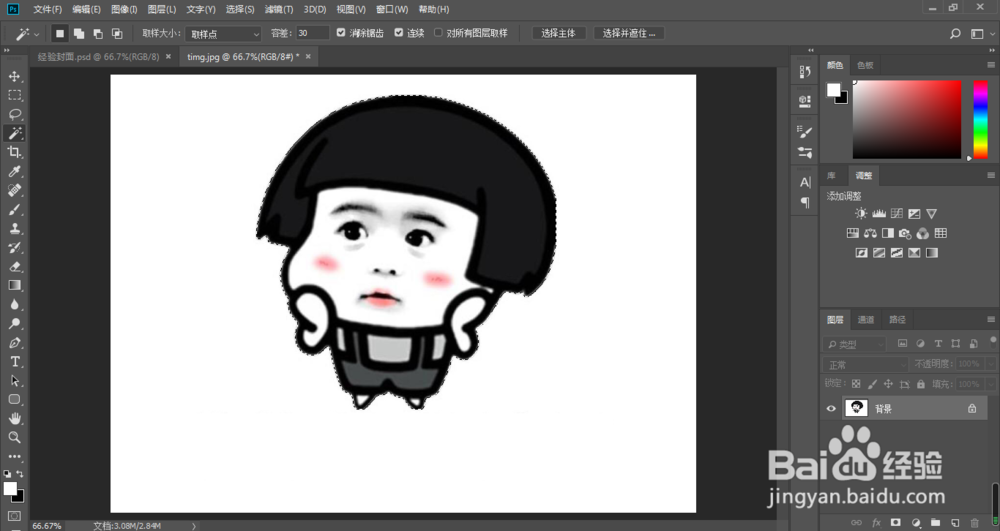Select the Pen tool
The image size is (1000, 531).
(x=14, y=343)
